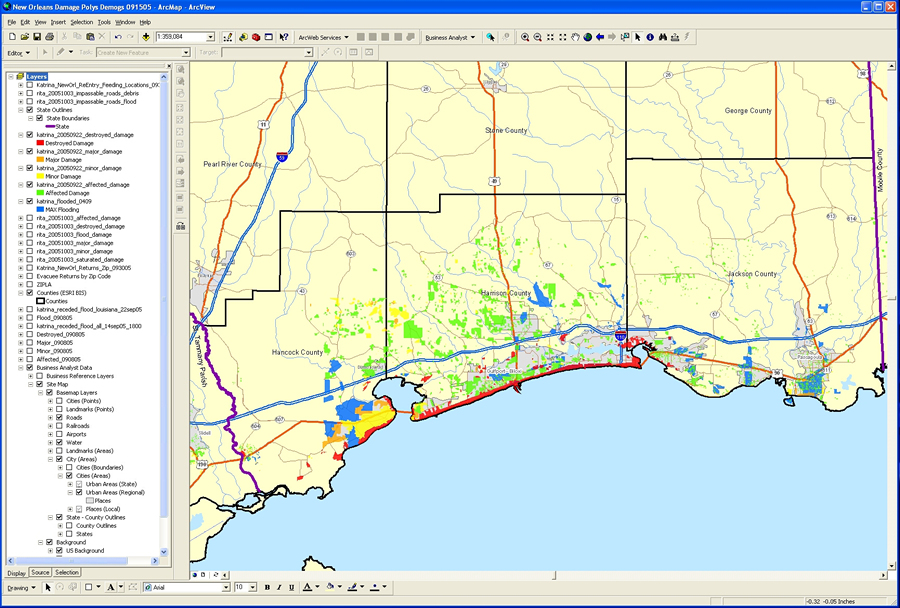900x608 pixels.
Task: Create a new map document
Action: tap(12, 37)
